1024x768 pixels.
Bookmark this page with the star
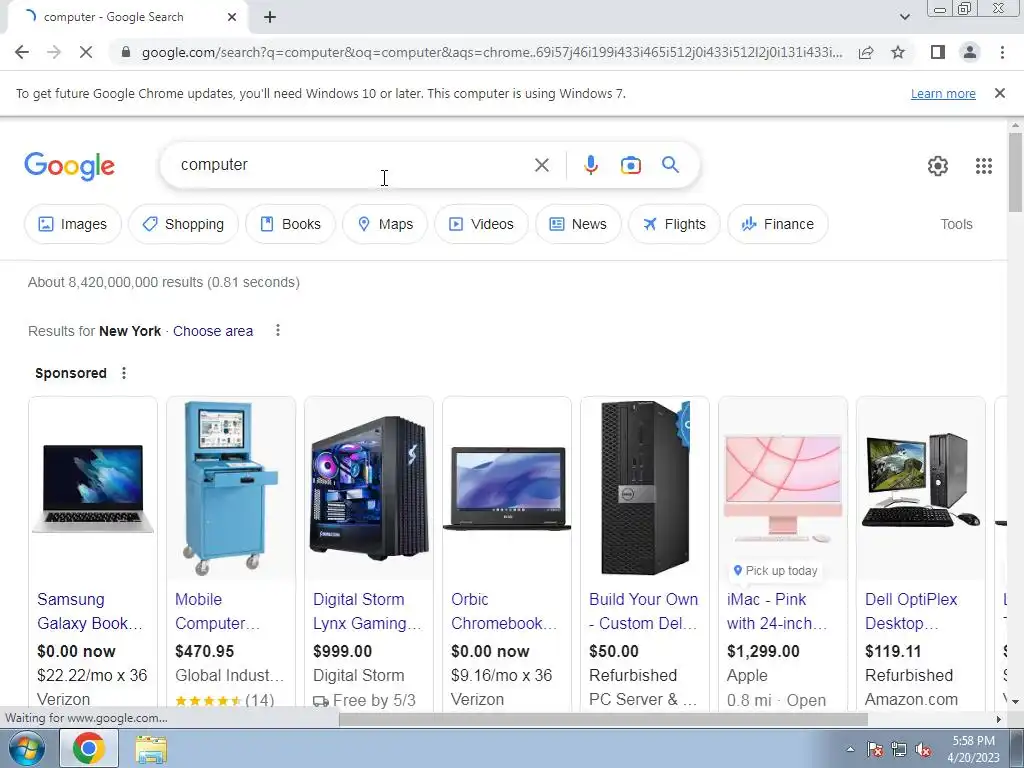click(898, 52)
